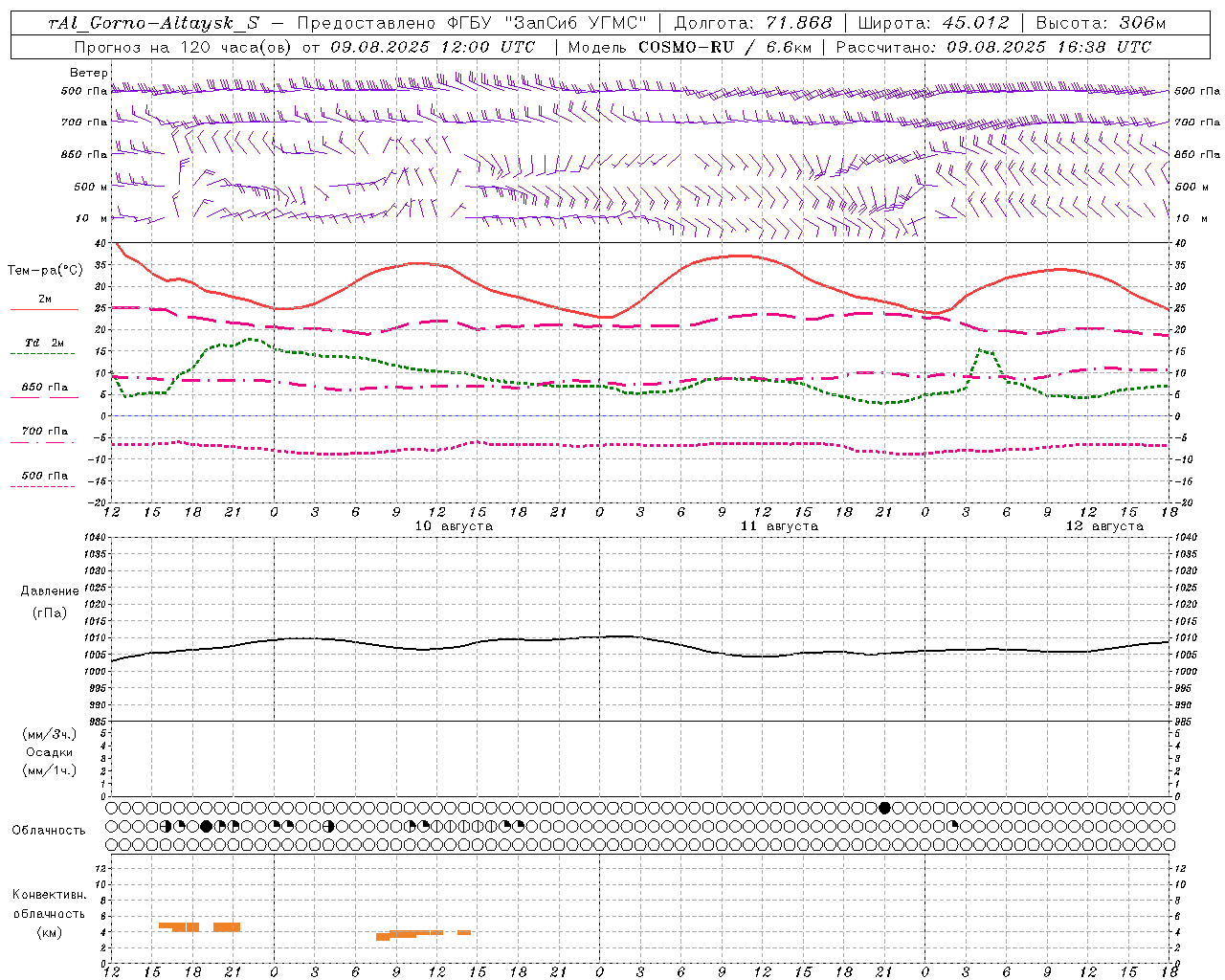Click the 500 гПа temperature legend entry
1225x980 pixels.
coord(45,476)
